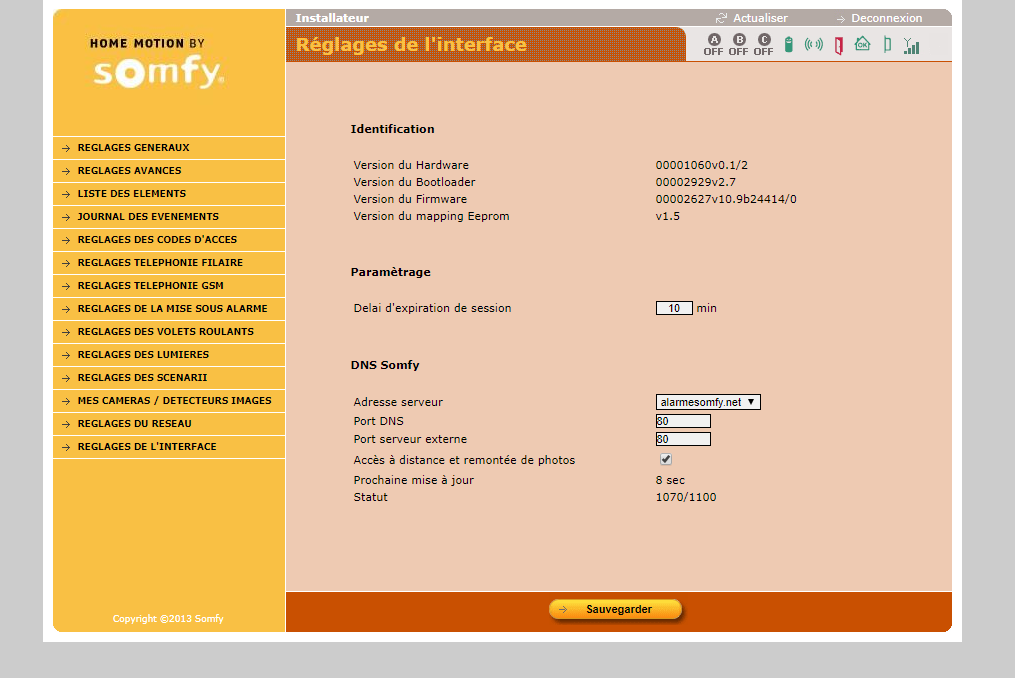Click the house OK status icon
1015x678 pixels.
pyautogui.click(x=862, y=44)
